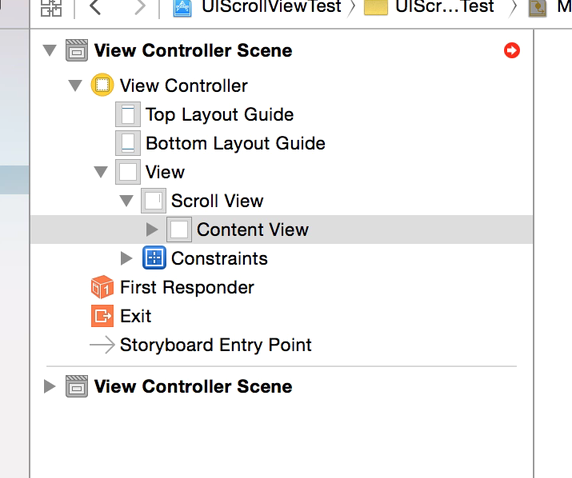Screen dimensions: 572x478
Task: Click the orange First Responder cube icon
Action: point(102,287)
